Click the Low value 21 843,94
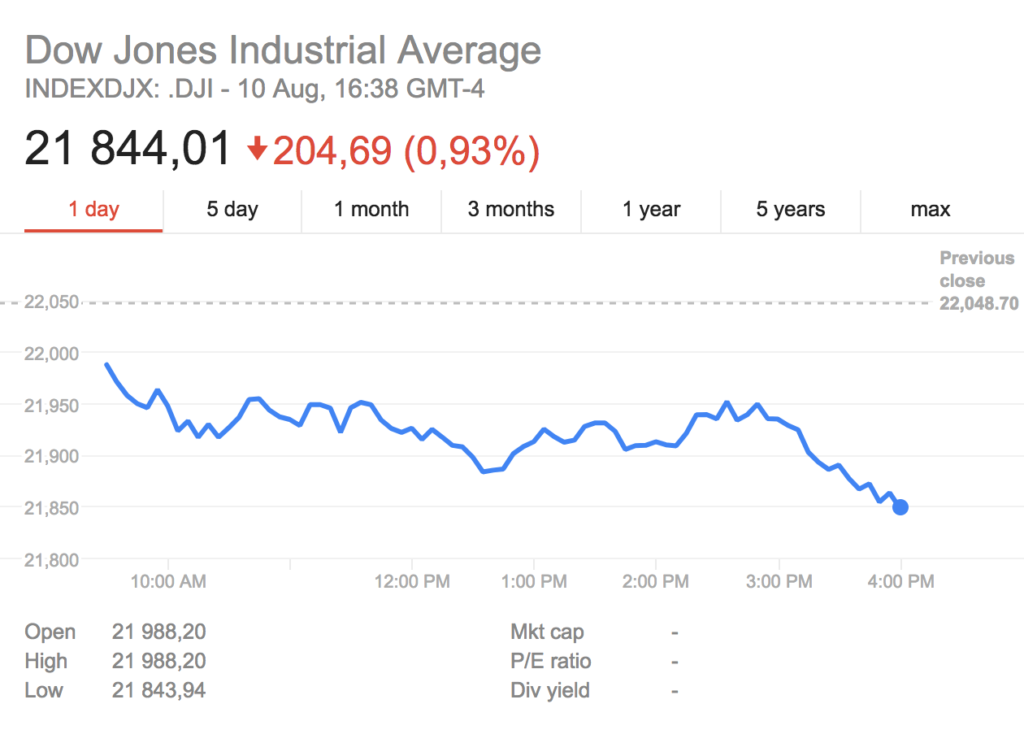This screenshot has width=1024, height=743. click(159, 690)
